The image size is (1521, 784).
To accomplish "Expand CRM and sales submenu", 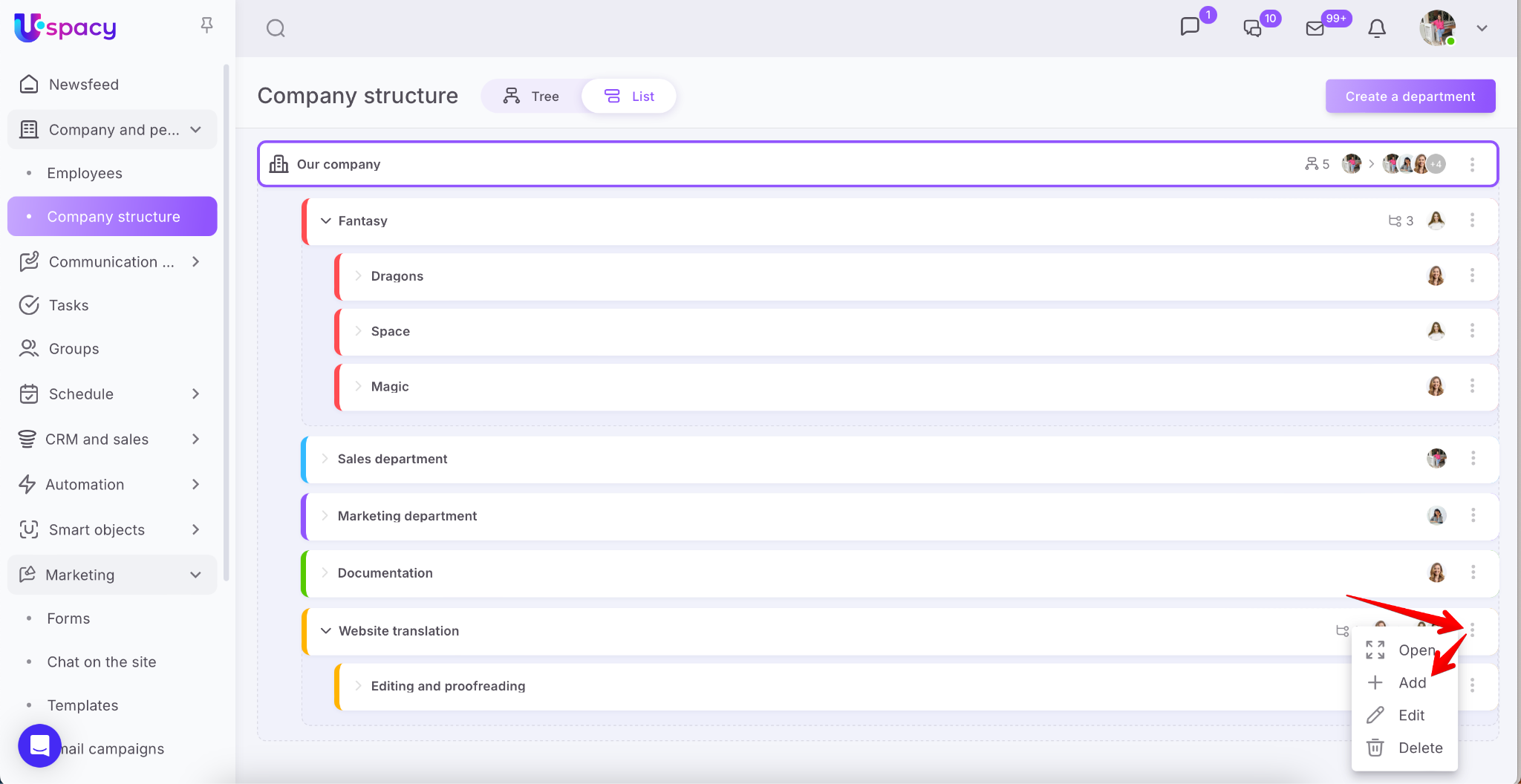I will 195,439.
